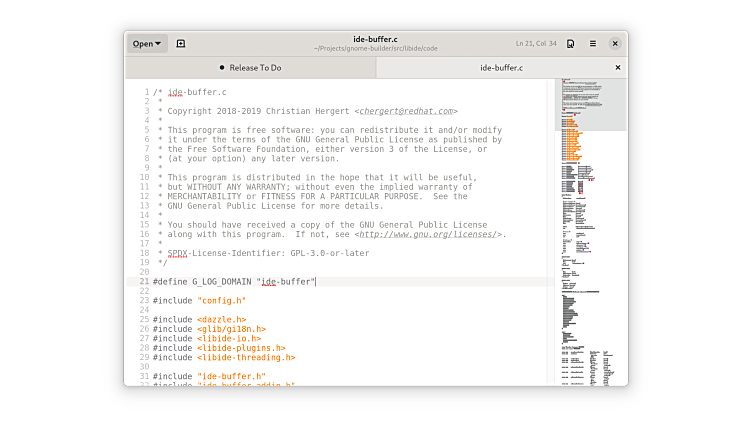Click the Ln 21, Col 34 position indicator

tap(535, 43)
